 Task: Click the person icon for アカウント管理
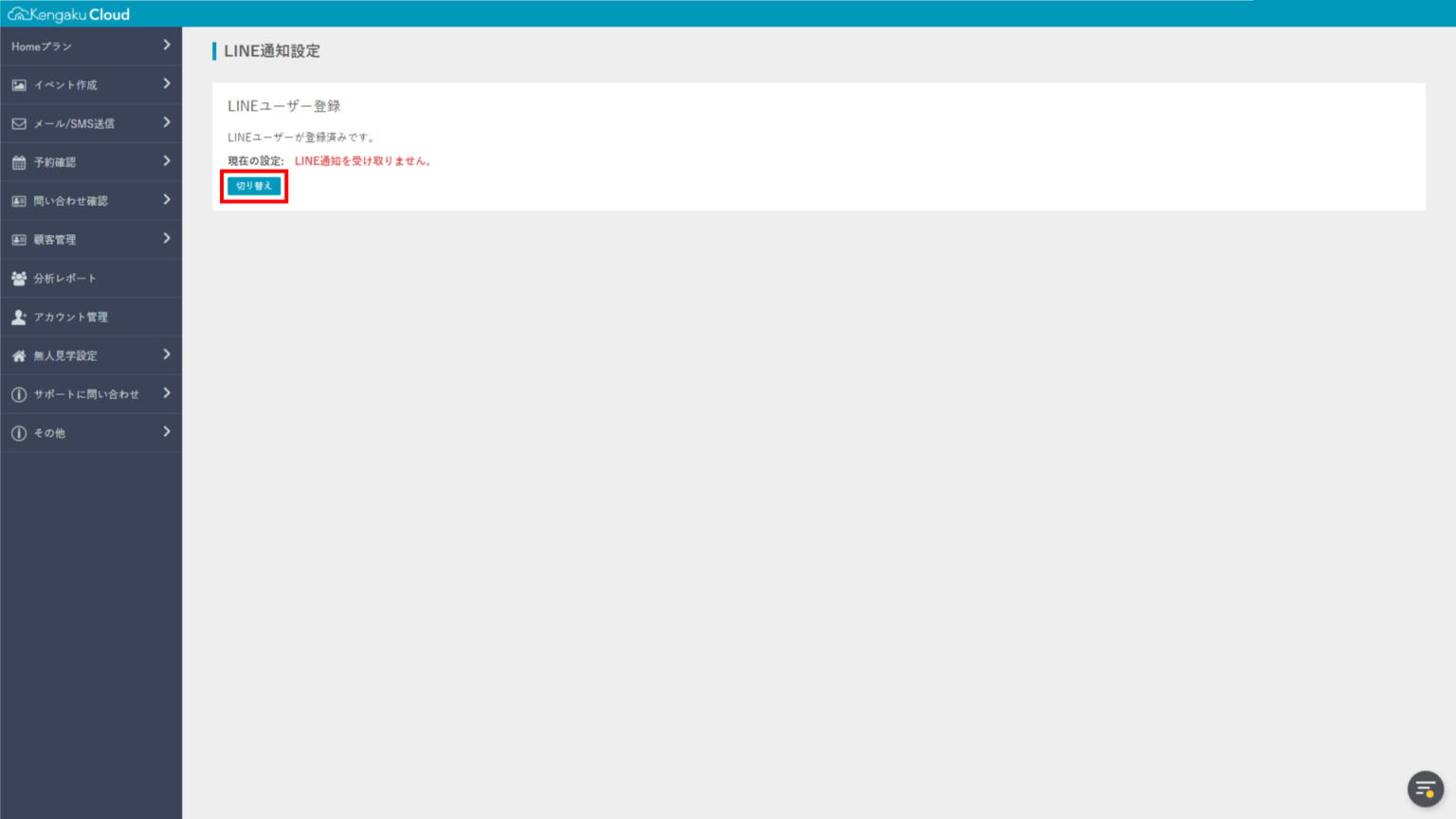(19, 318)
